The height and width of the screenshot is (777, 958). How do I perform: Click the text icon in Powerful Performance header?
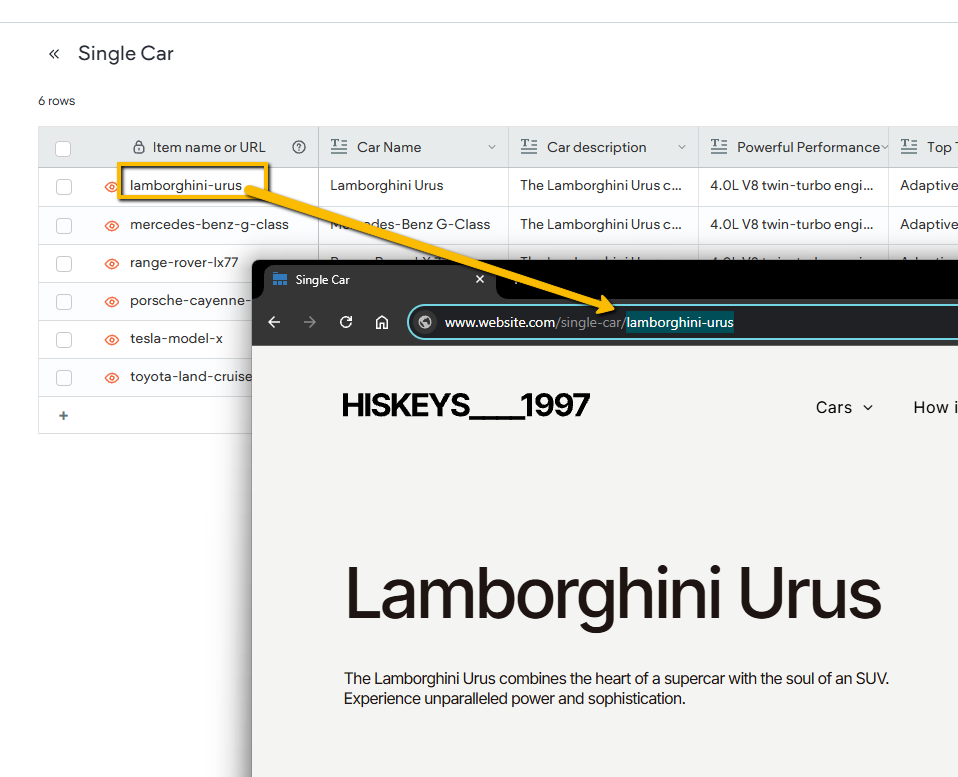[719, 147]
